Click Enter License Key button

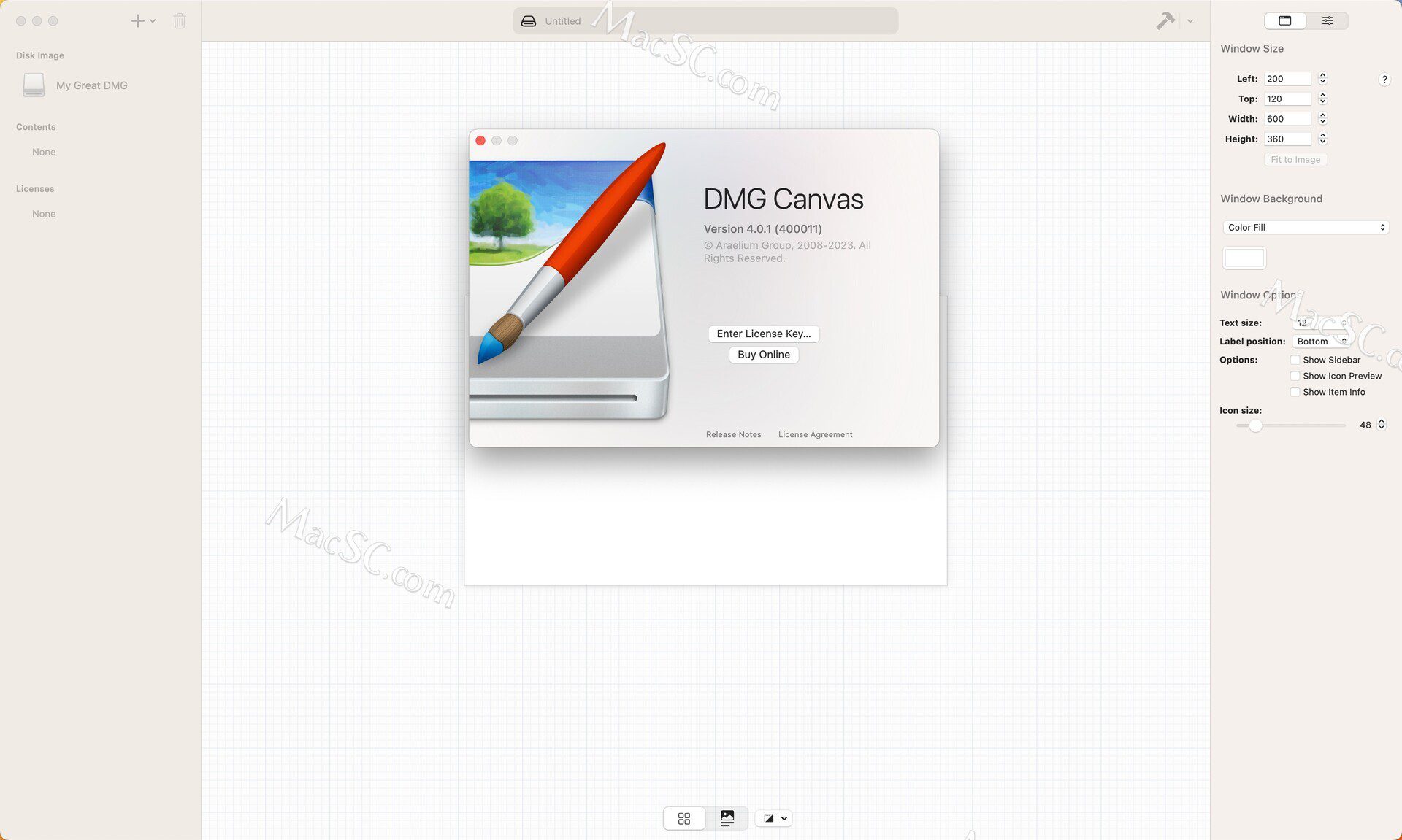point(762,333)
